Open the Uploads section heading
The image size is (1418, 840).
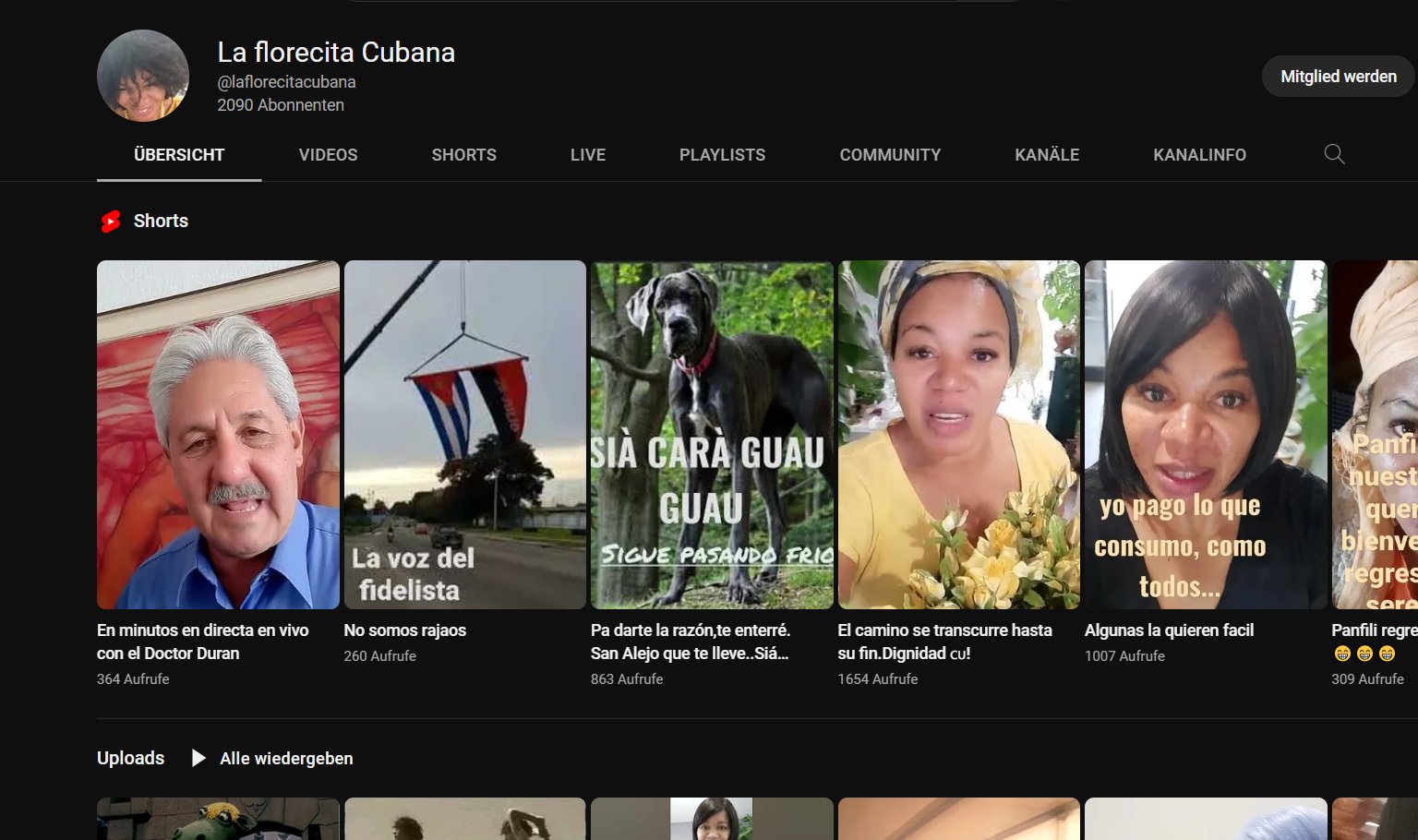(130, 758)
